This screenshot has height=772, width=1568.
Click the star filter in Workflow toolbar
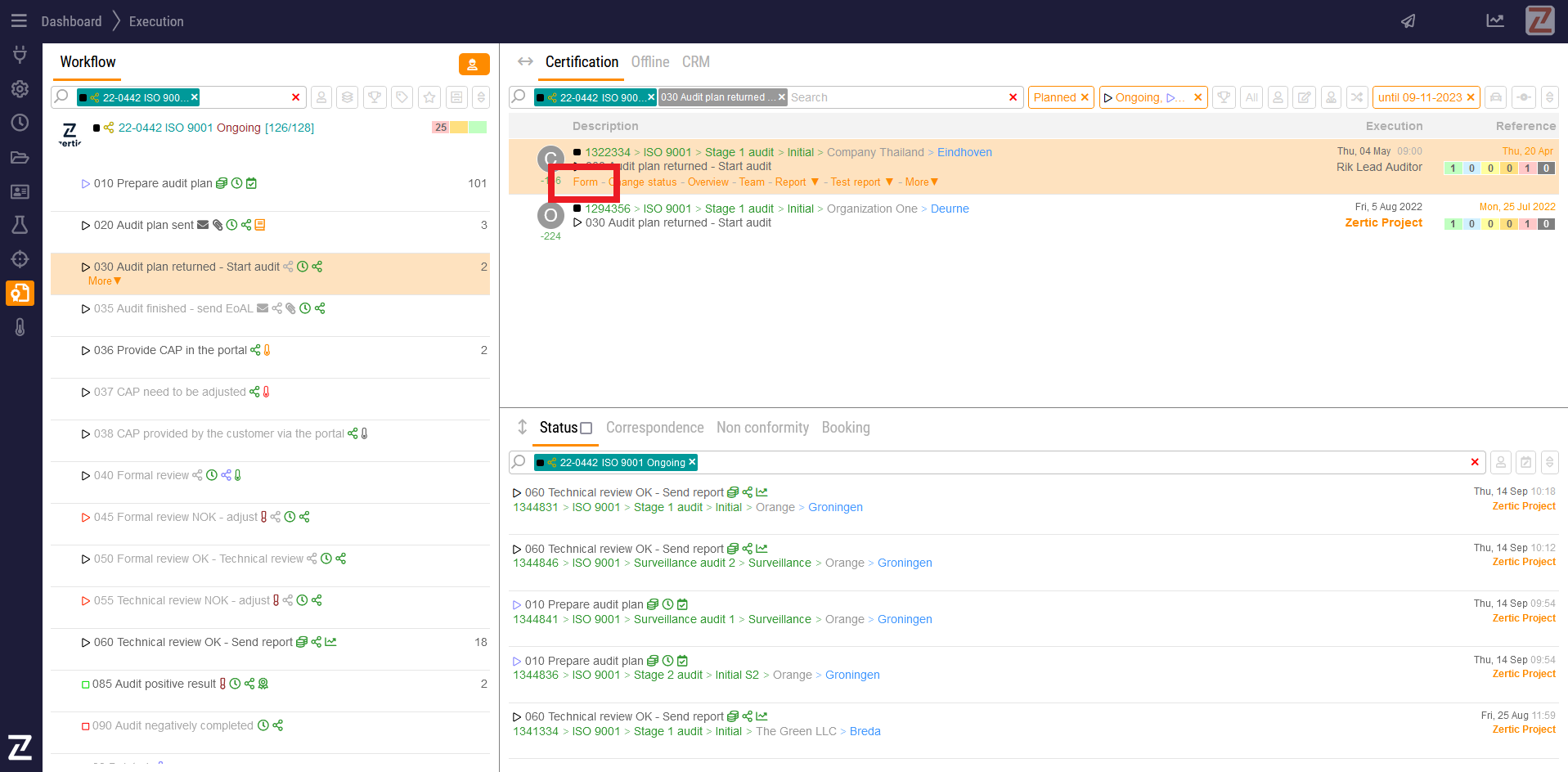[429, 97]
